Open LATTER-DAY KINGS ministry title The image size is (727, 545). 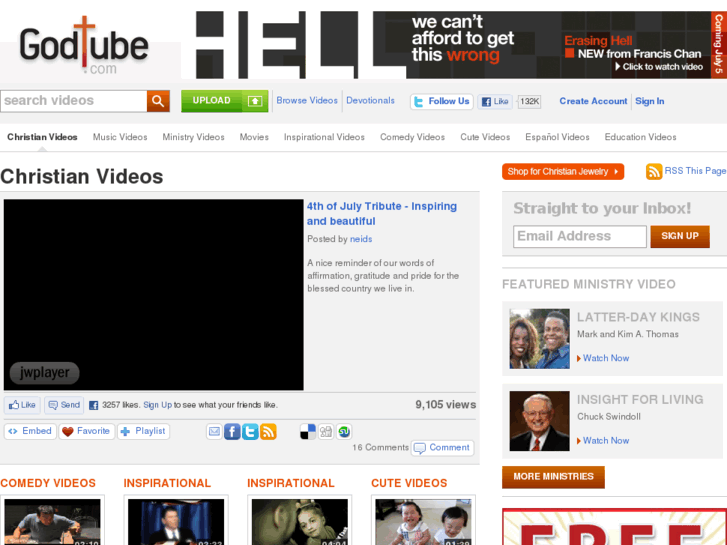(638, 317)
